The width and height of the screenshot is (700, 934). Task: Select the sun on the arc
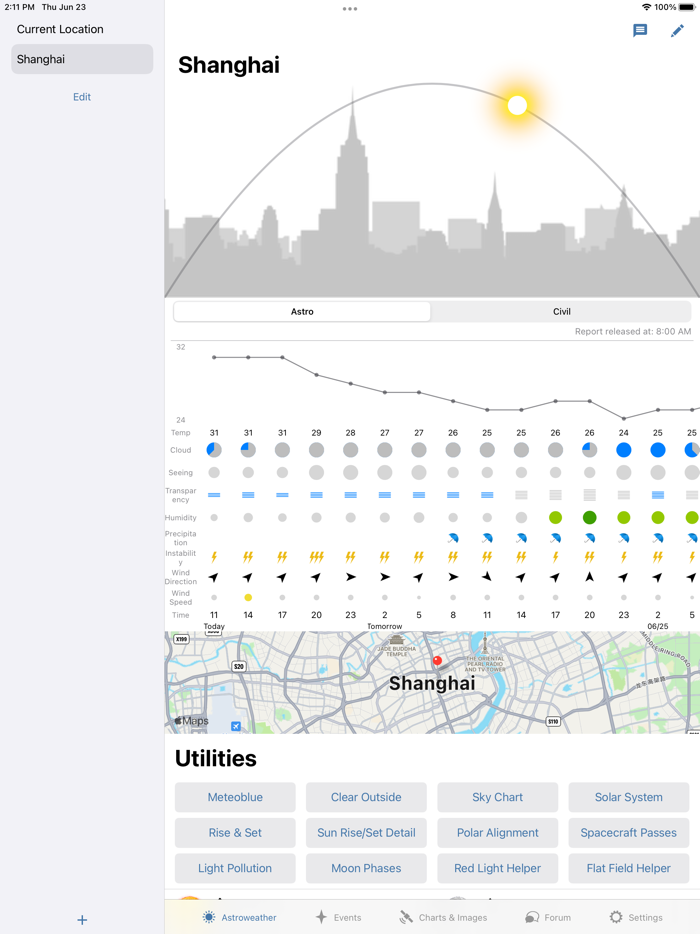(517, 105)
